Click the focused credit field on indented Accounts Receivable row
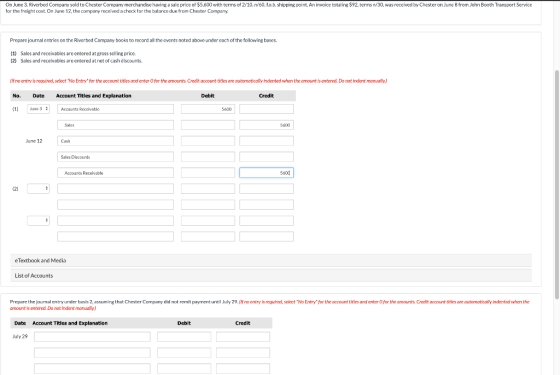Image resolution: width=560 pixels, height=375 pixels. tap(266, 173)
